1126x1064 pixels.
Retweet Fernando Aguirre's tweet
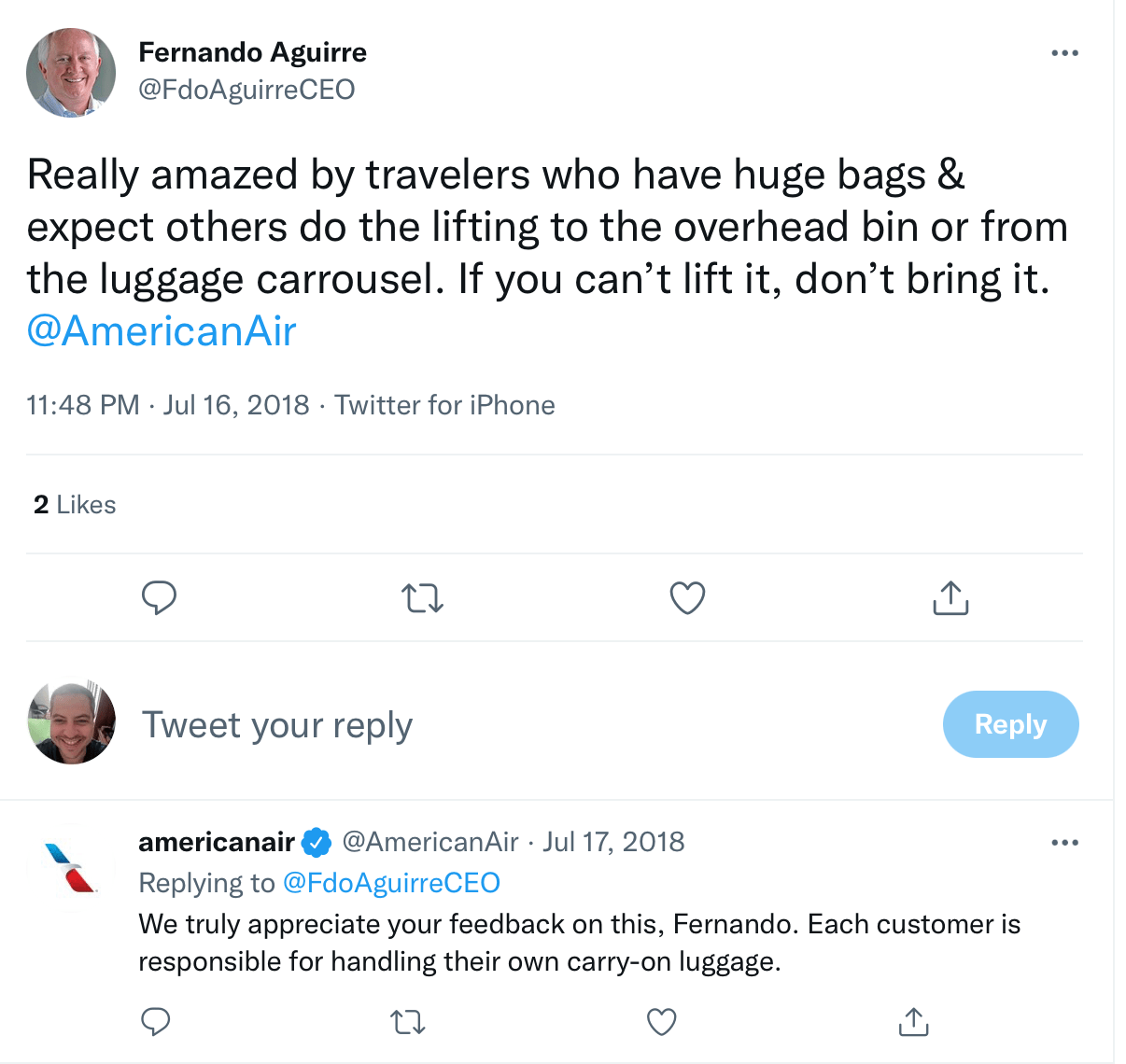click(x=422, y=597)
